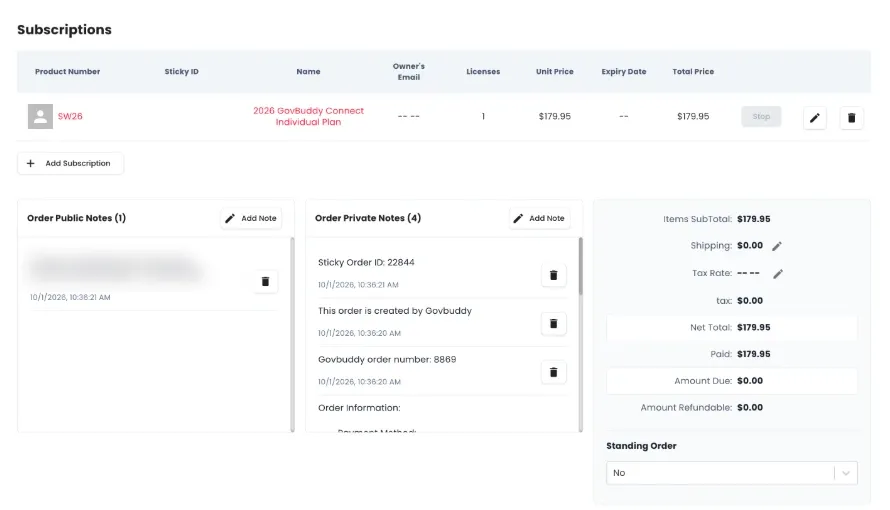Edit the Tax Rate
The height and width of the screenshot is (510, 890).
[778, 273]
